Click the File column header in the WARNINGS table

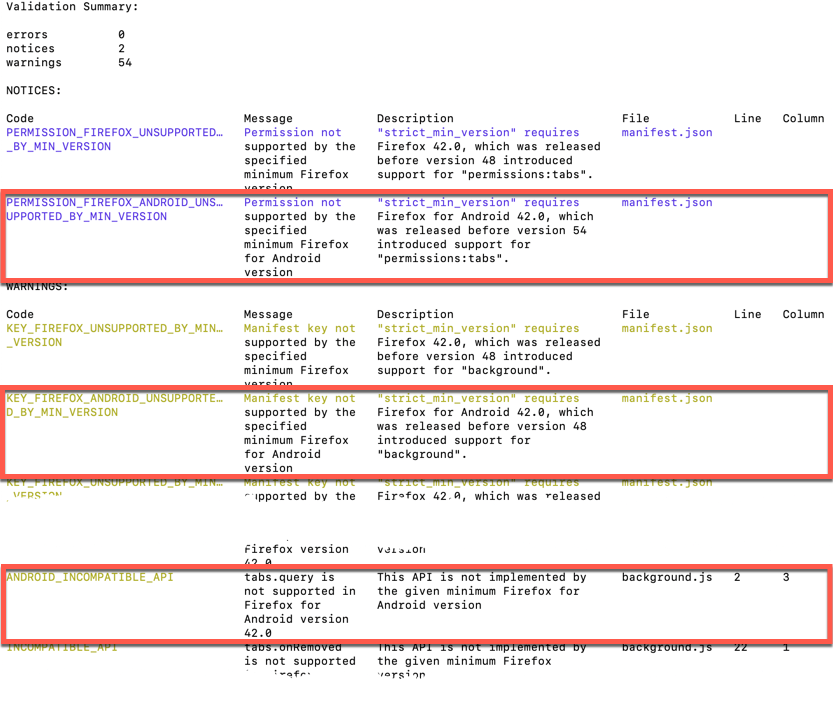[635, 314]
